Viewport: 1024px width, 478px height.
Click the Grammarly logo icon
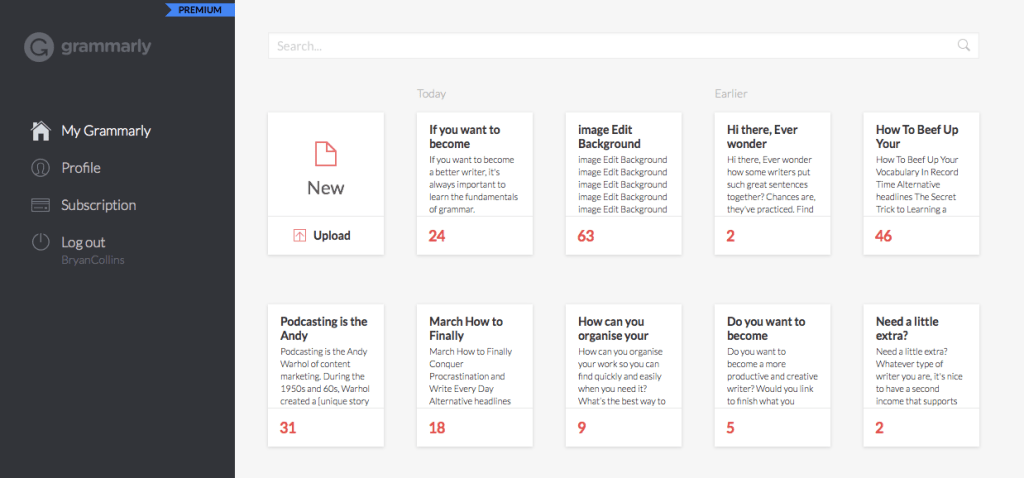(38, 47)
